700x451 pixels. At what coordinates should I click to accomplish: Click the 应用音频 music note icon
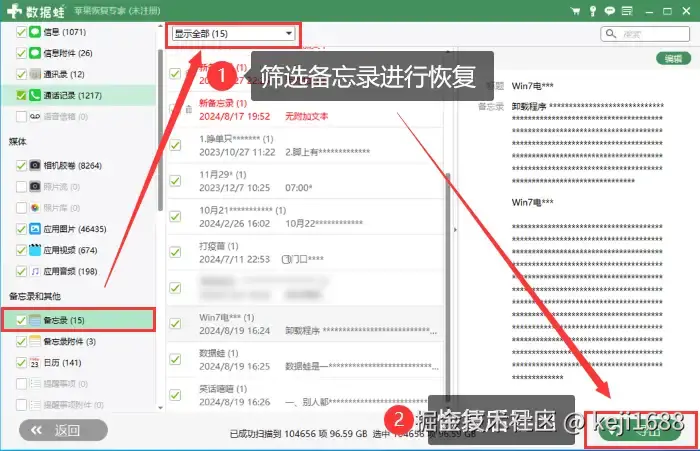[x=35, y=271]
